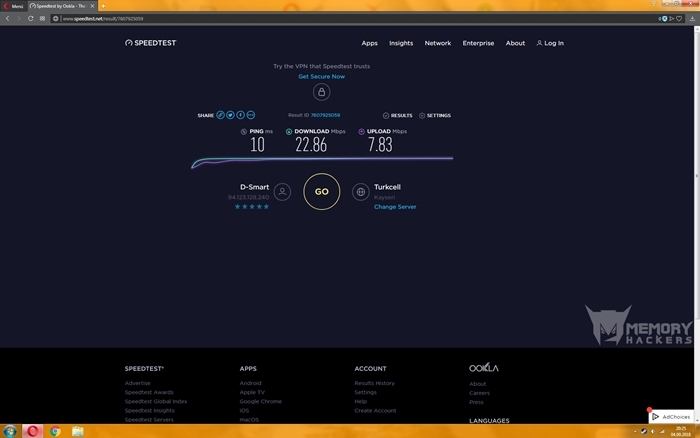Bookmark page with heart icon

[679, 18]
